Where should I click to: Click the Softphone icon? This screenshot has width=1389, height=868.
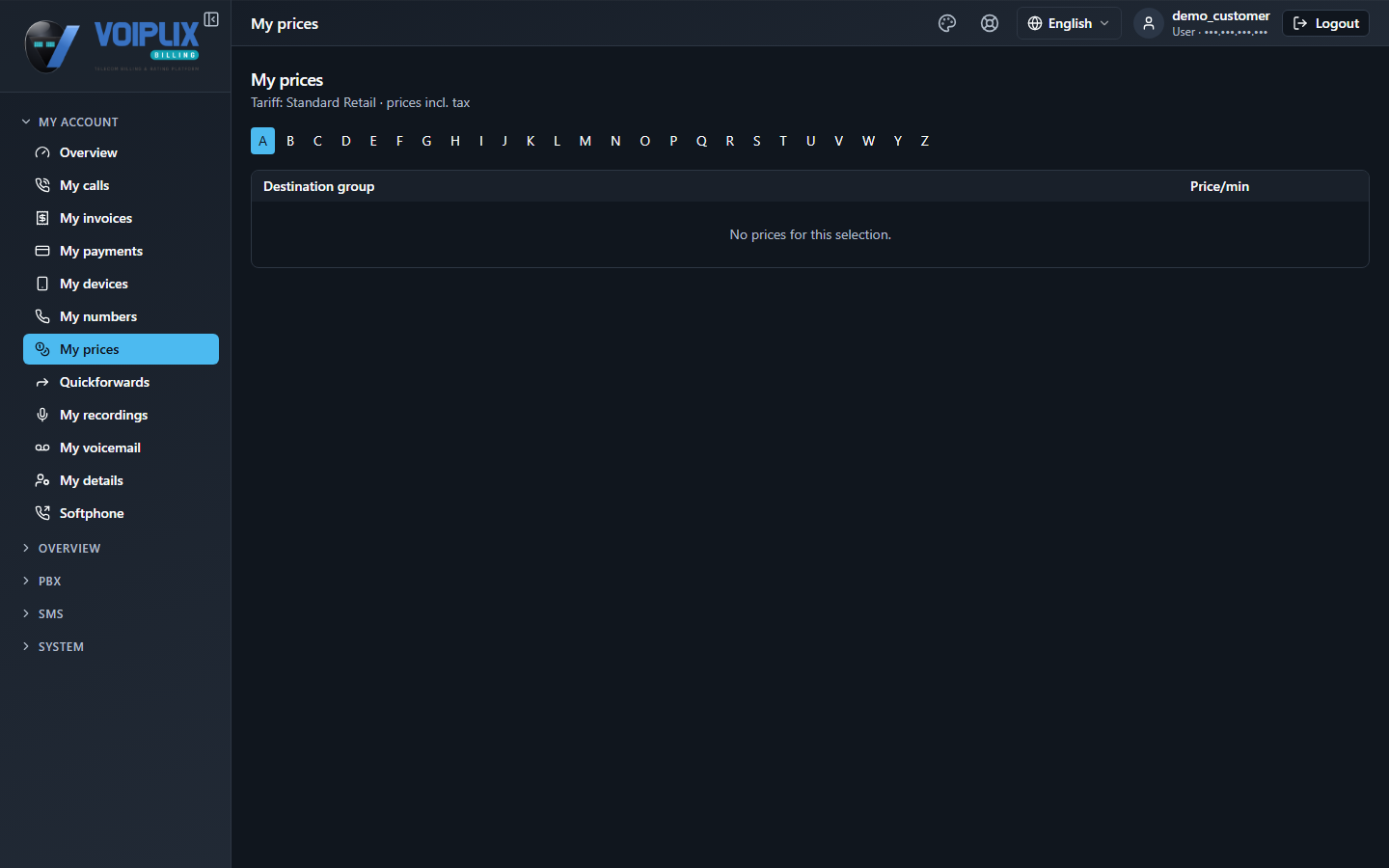click(x=42, y=513)
